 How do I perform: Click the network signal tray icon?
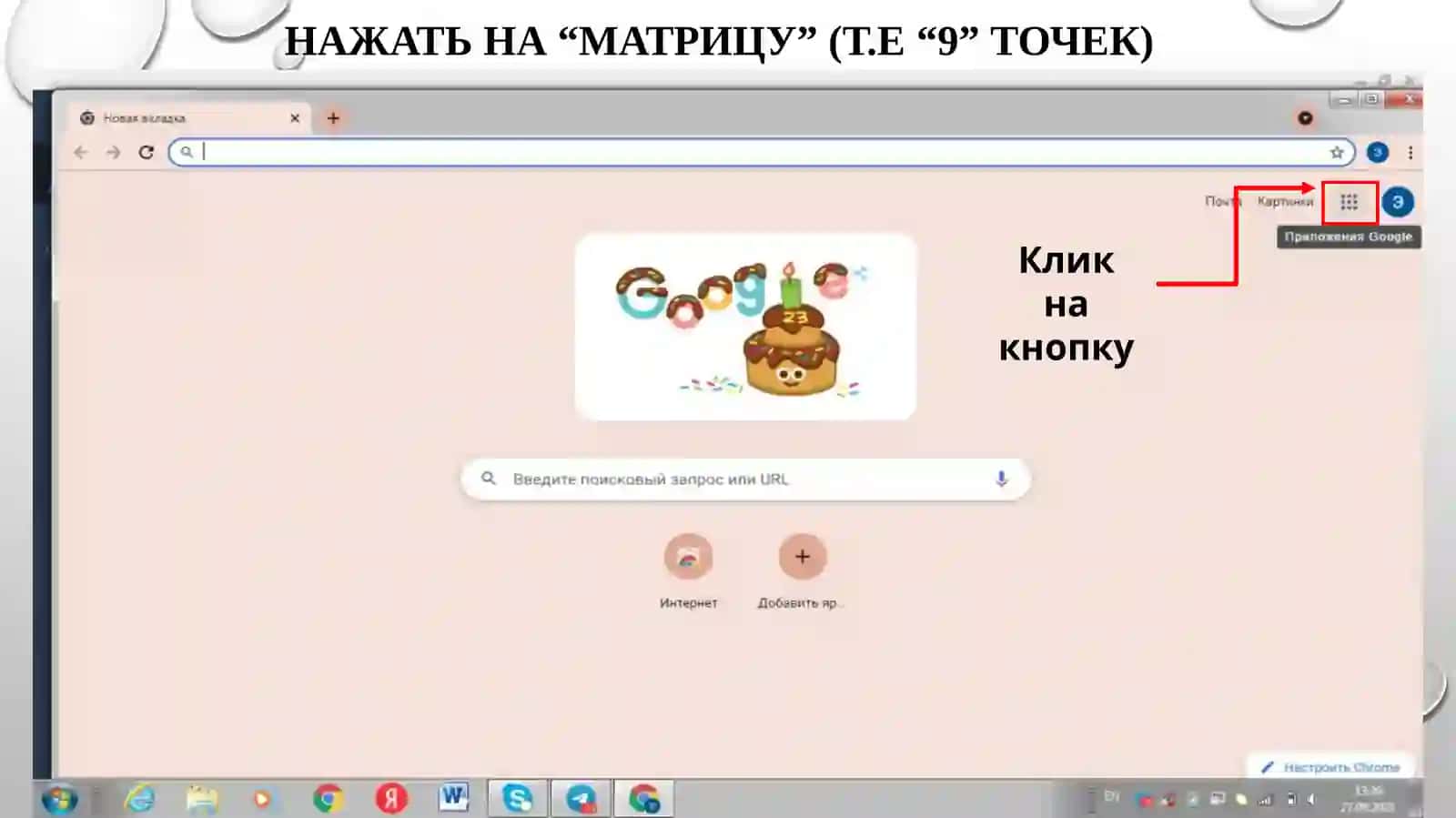click(1265, 800)
